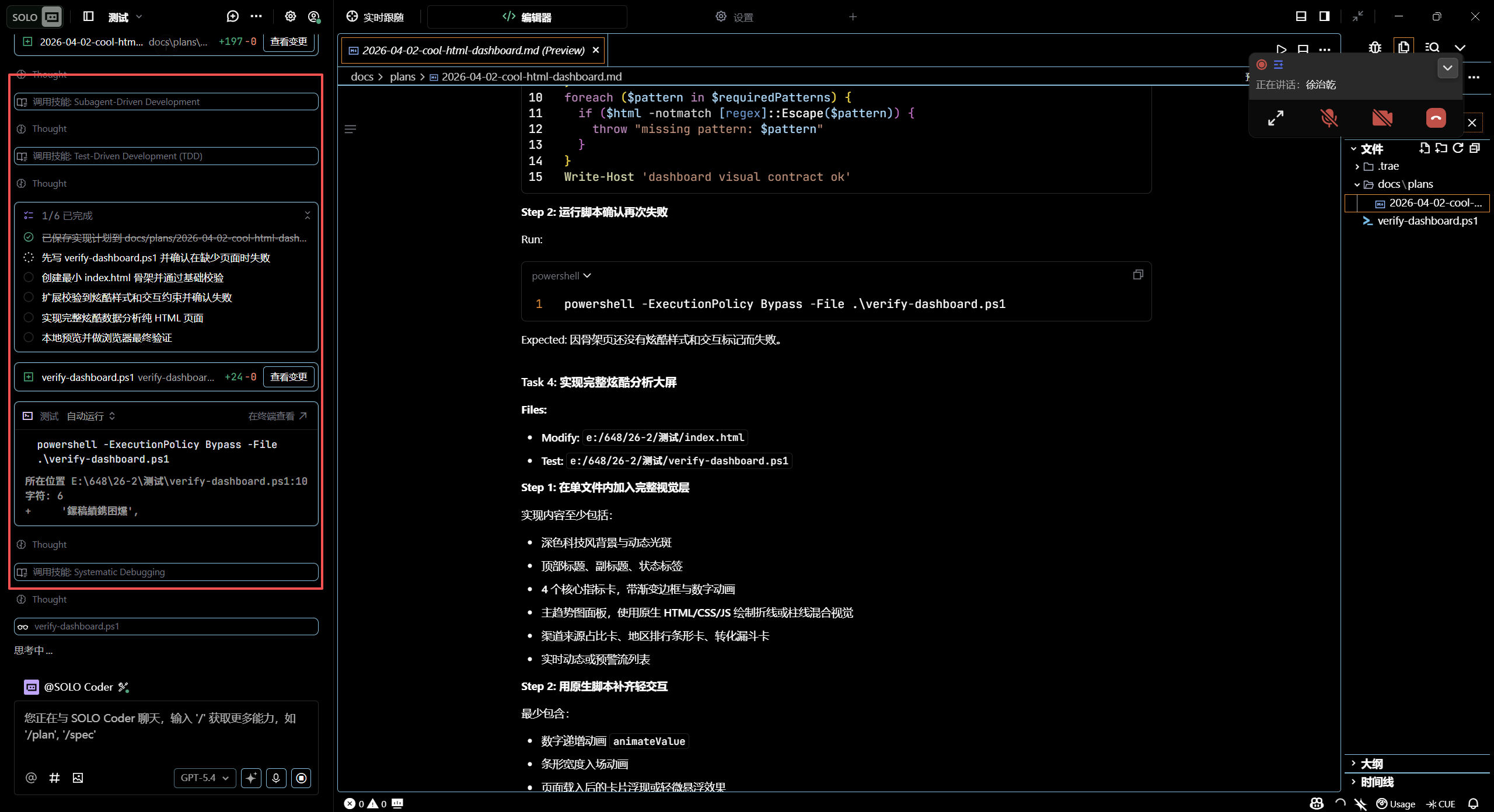Click 查看变更 for verify-dashboard.ps1
Screen dimensions: 1494x812
coord(288,377)
